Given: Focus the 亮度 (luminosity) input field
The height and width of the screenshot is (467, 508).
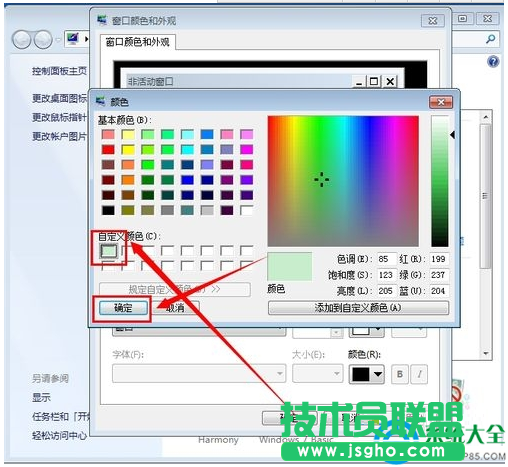Looking at the screenshot, I should (x=387, y=291).
